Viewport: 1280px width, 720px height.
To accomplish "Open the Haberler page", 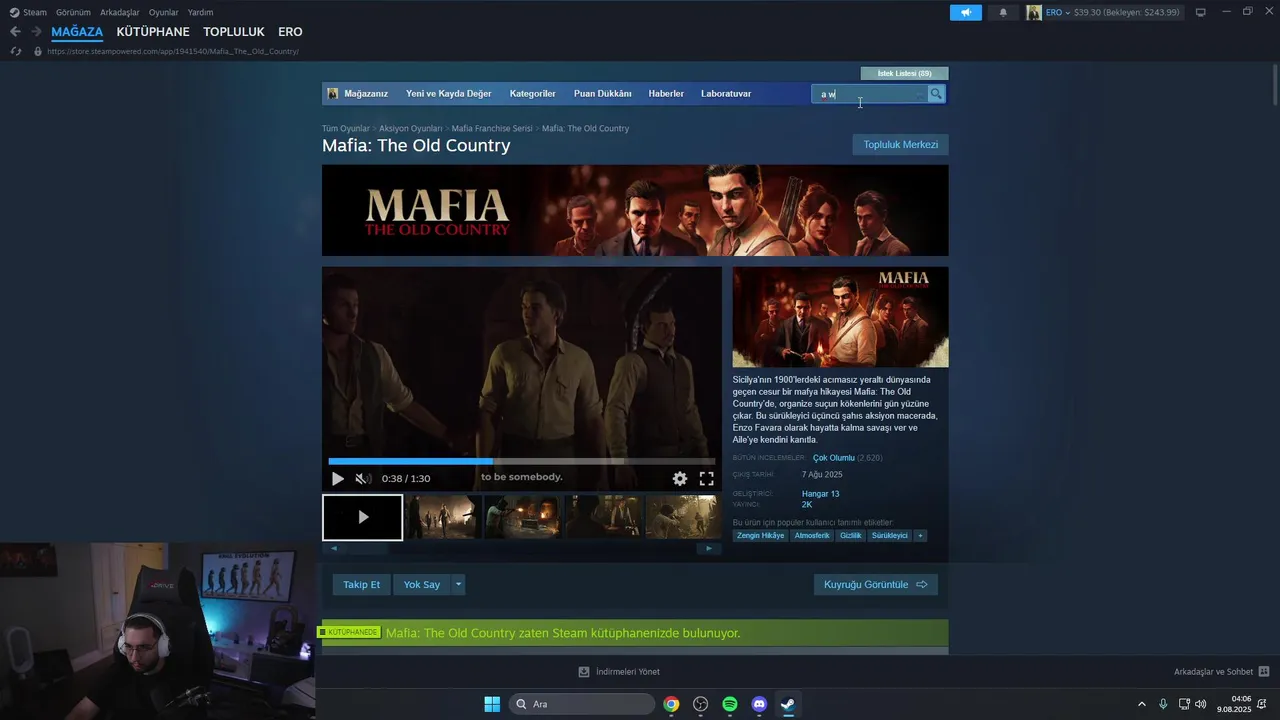I will click(x=666, y=94).
